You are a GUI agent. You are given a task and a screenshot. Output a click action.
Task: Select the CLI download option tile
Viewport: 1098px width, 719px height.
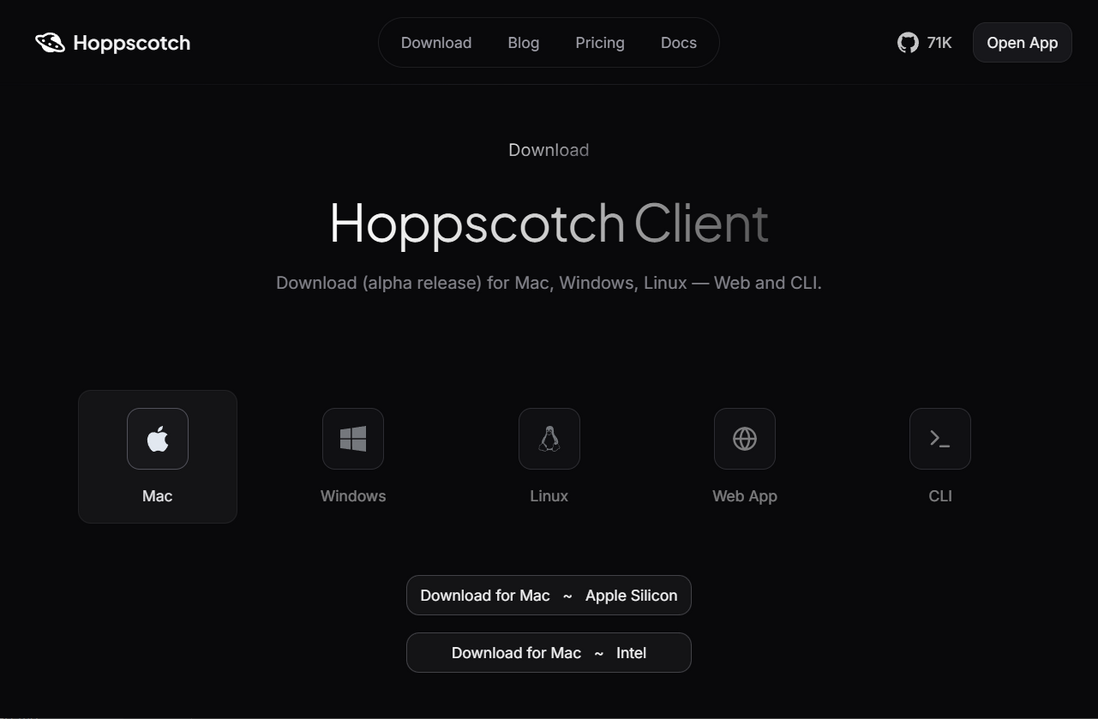point(940,456)
